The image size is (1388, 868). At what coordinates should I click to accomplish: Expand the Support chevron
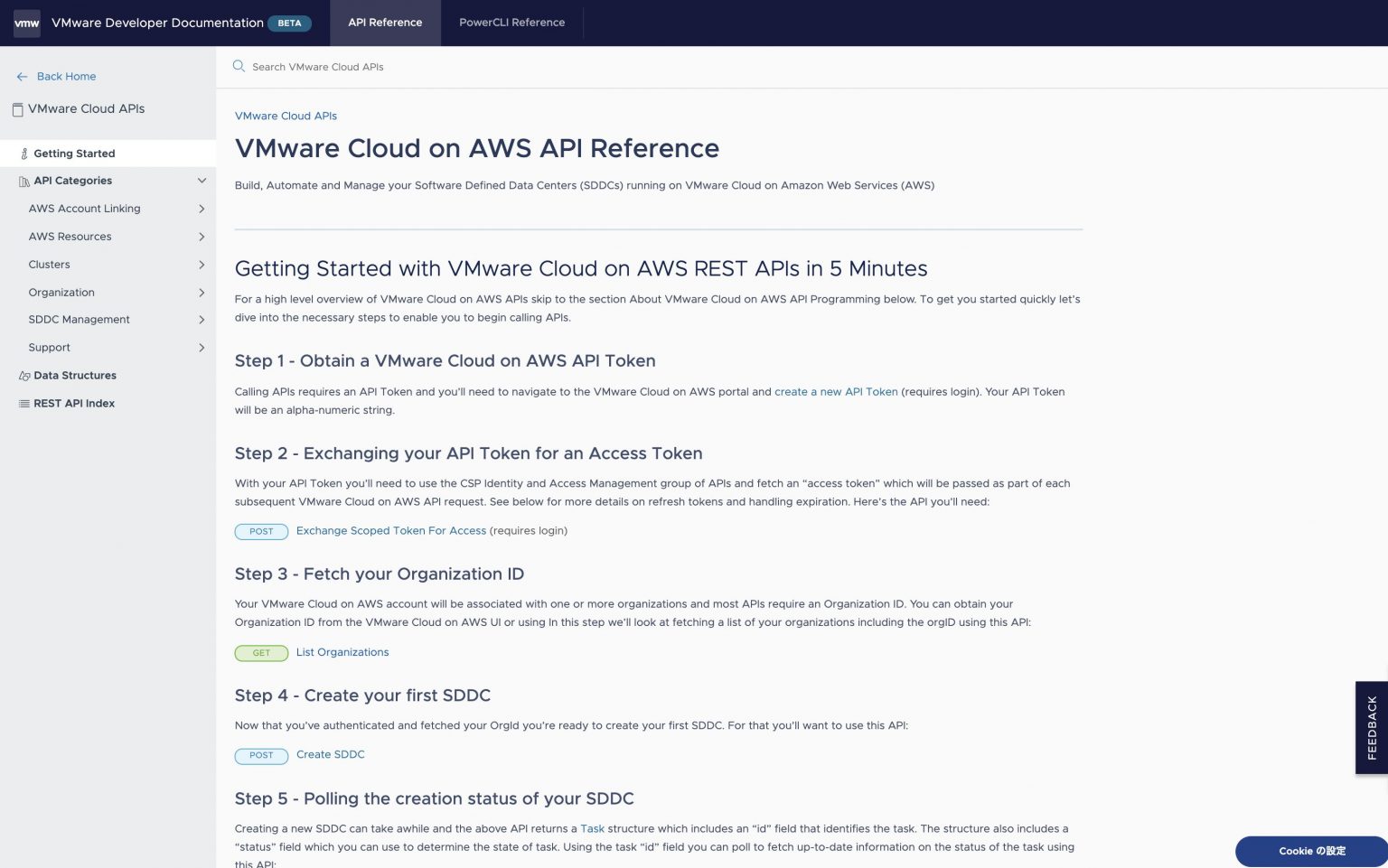202,348
